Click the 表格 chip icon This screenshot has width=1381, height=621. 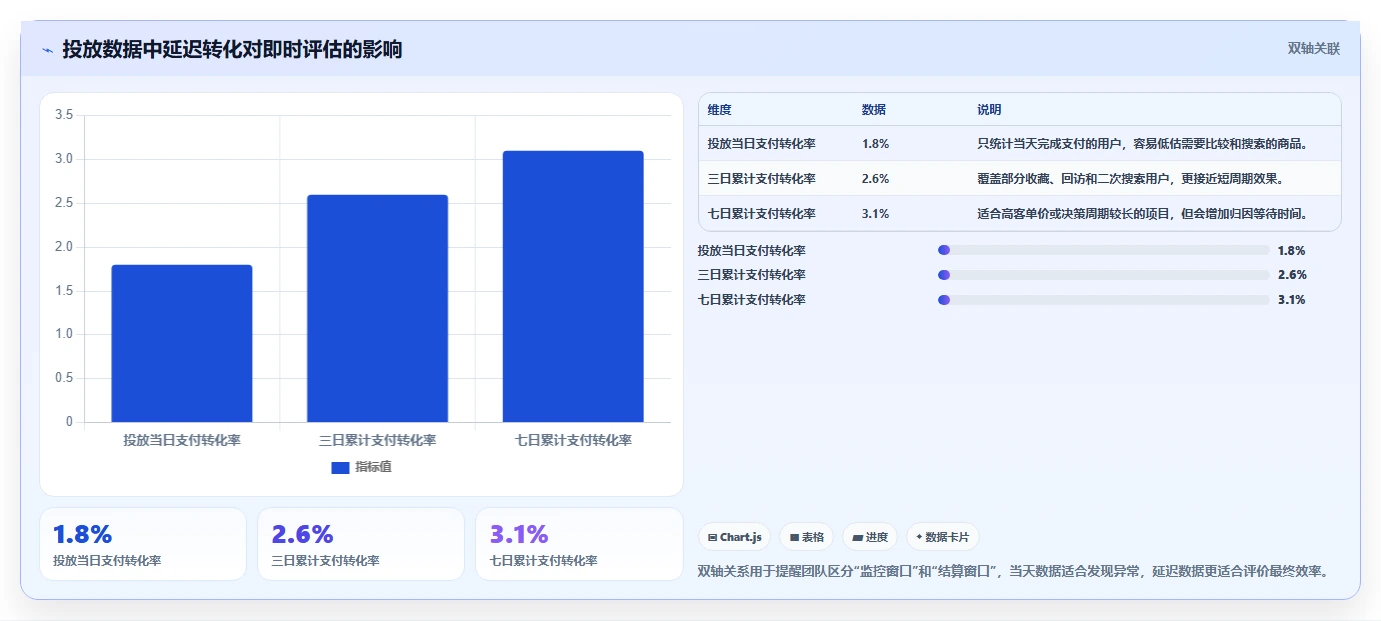coord(794,538)
